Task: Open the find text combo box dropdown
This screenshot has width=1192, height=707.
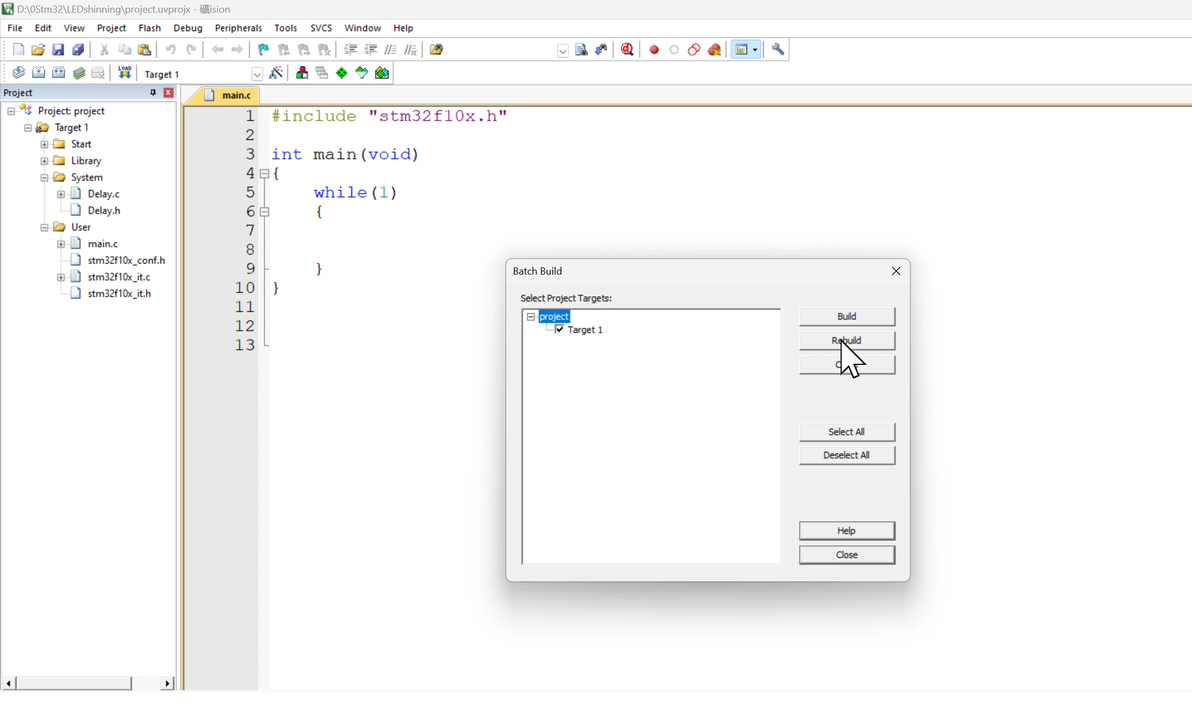Action: [563, 50]
